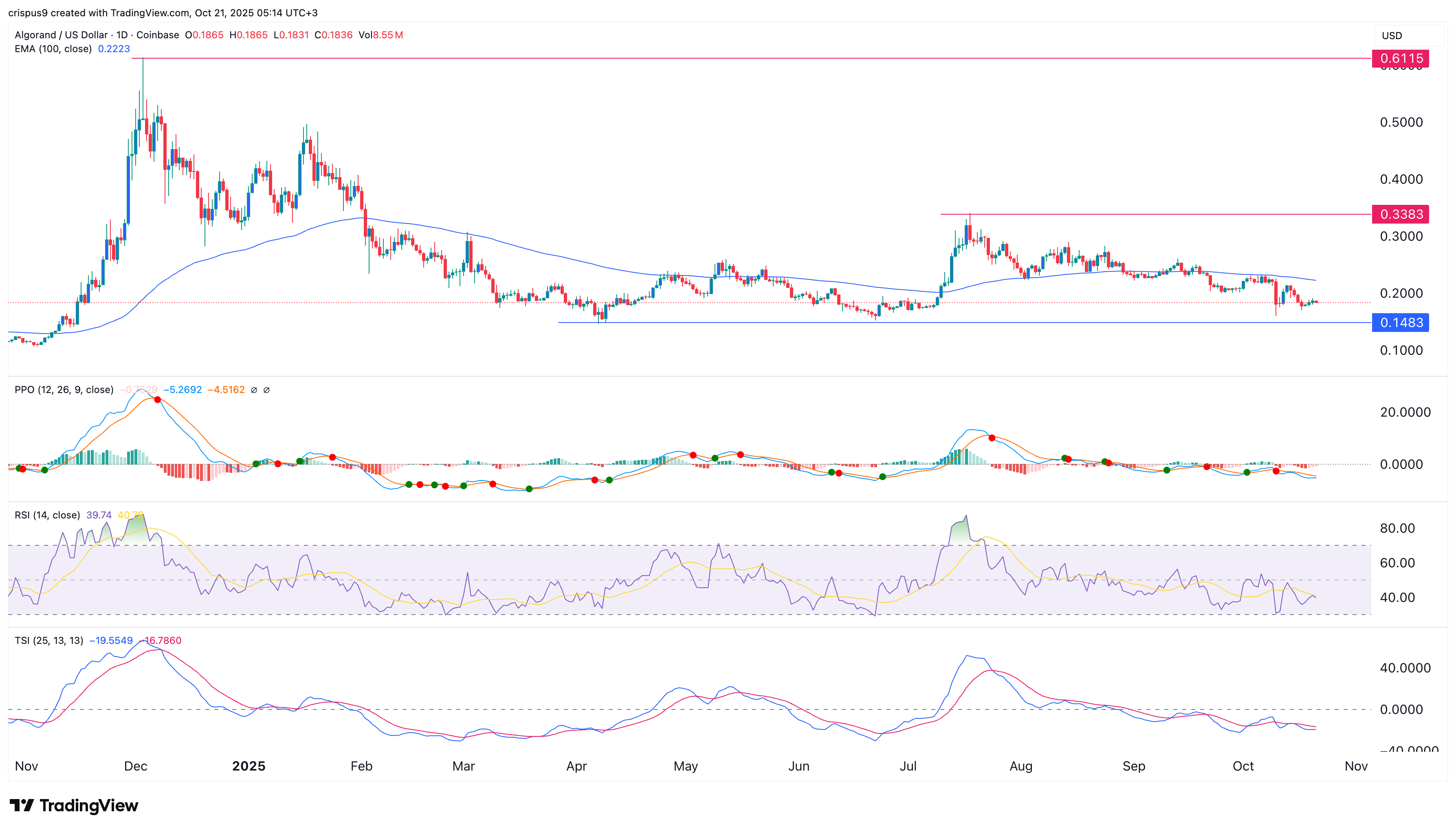Select the TSI (25, 13, 13) indicator legend
The image size is (1456, 830).
(48, 641)
